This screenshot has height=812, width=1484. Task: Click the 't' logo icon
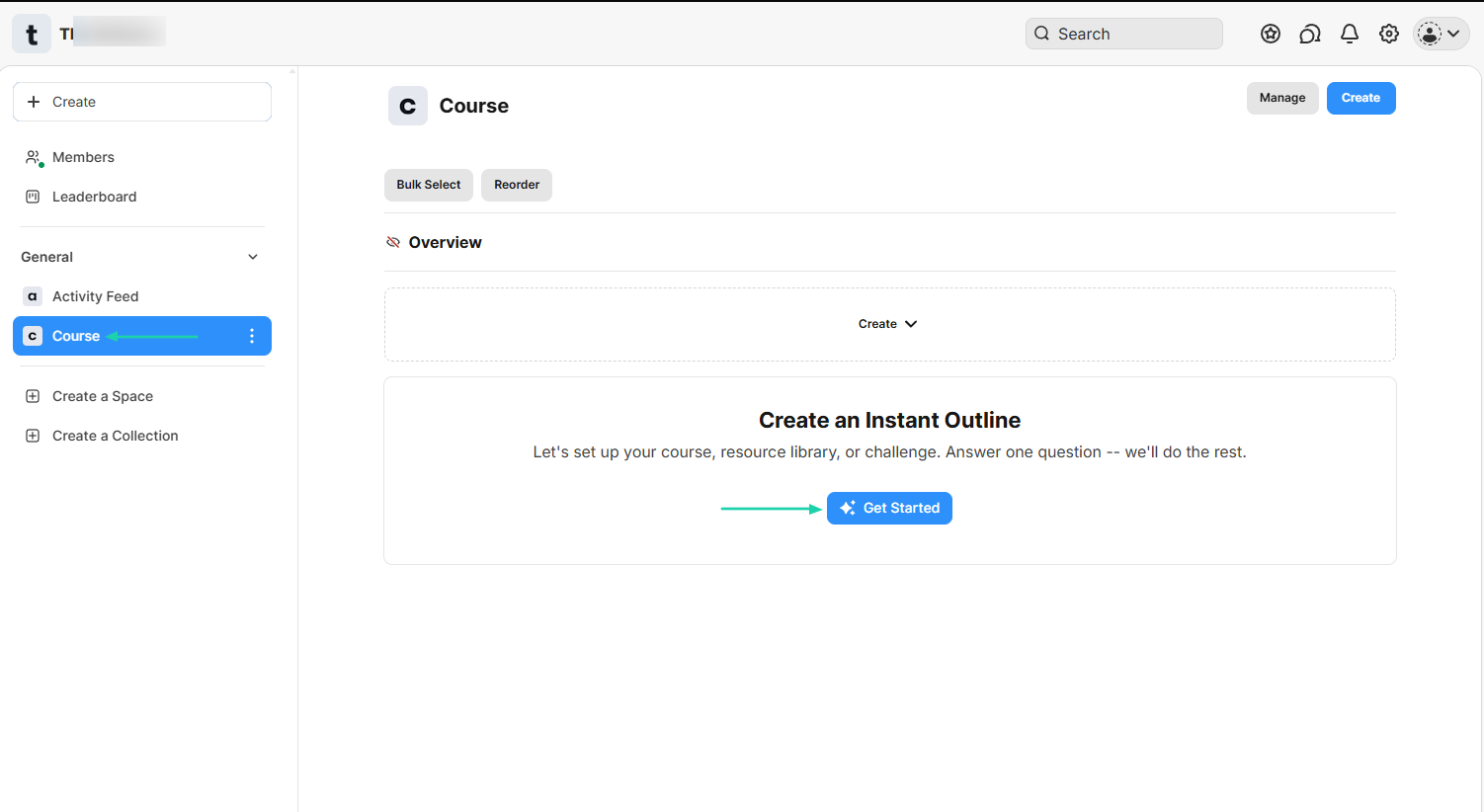tap(32, 35)
